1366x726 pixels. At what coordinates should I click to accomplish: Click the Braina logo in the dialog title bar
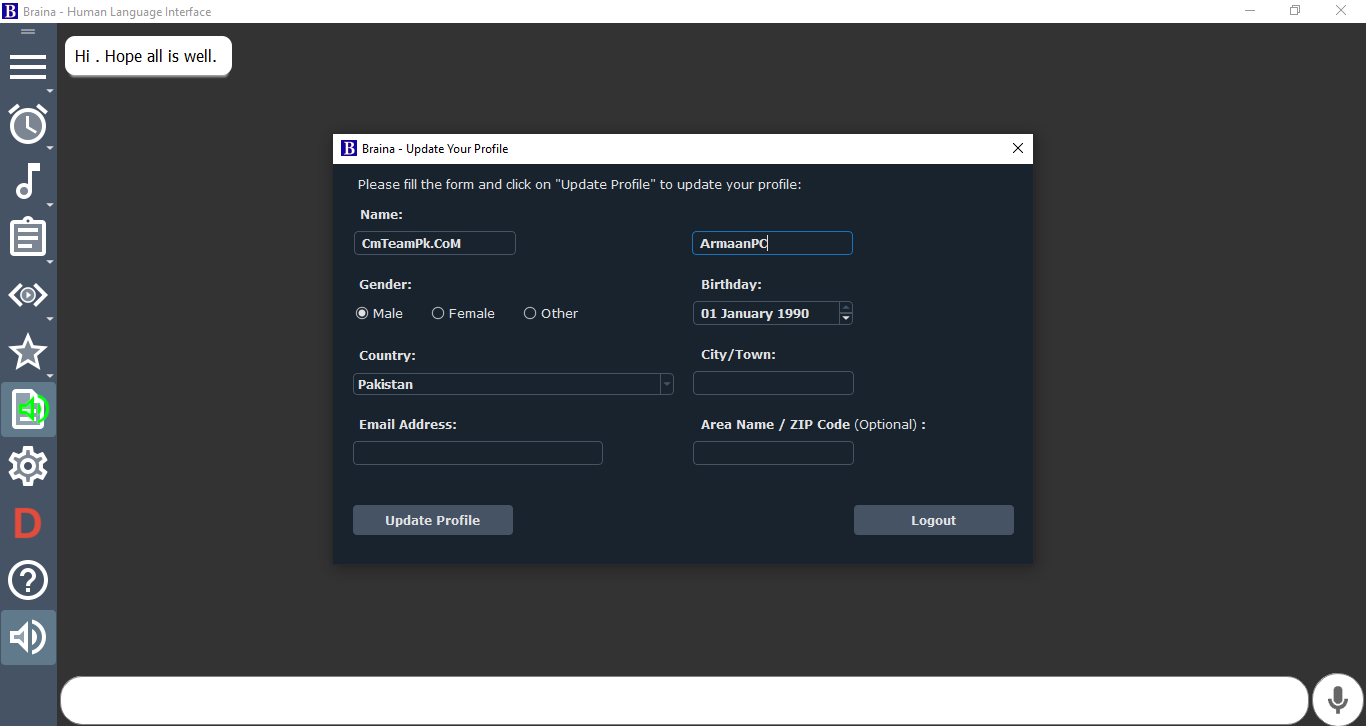click(349, 148)
